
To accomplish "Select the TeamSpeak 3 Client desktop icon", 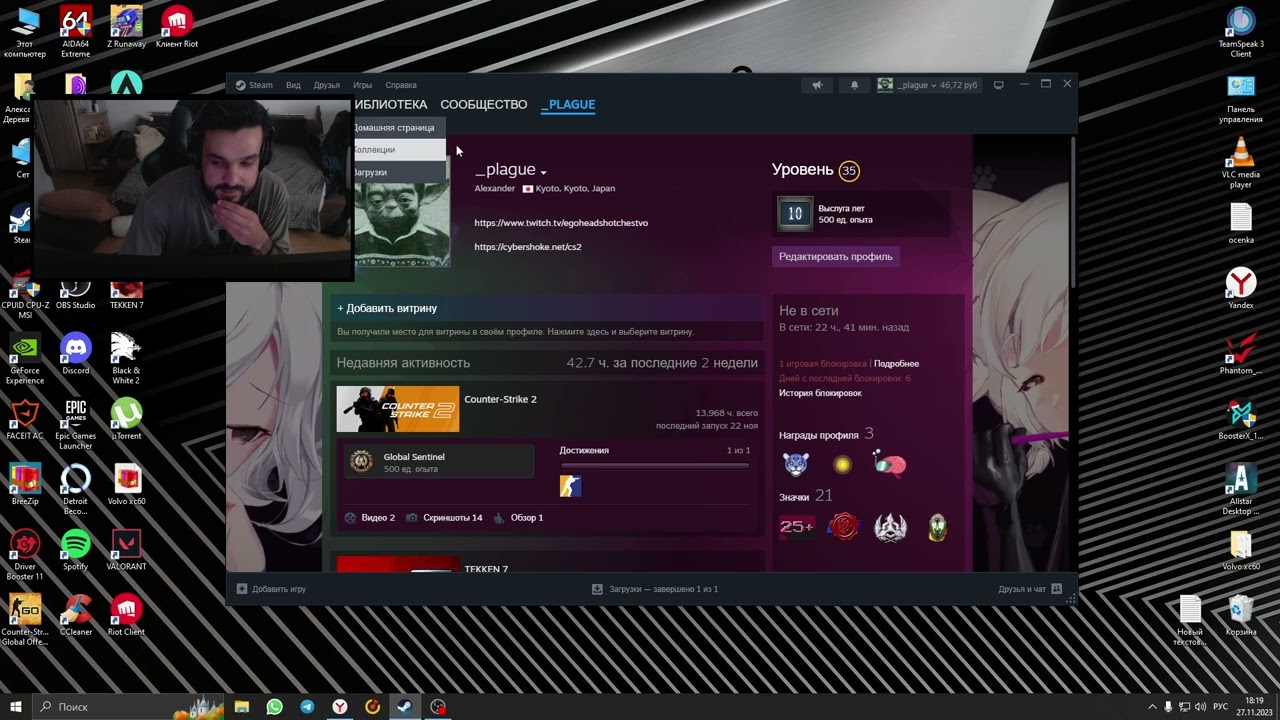I will tap(1241, 32).
